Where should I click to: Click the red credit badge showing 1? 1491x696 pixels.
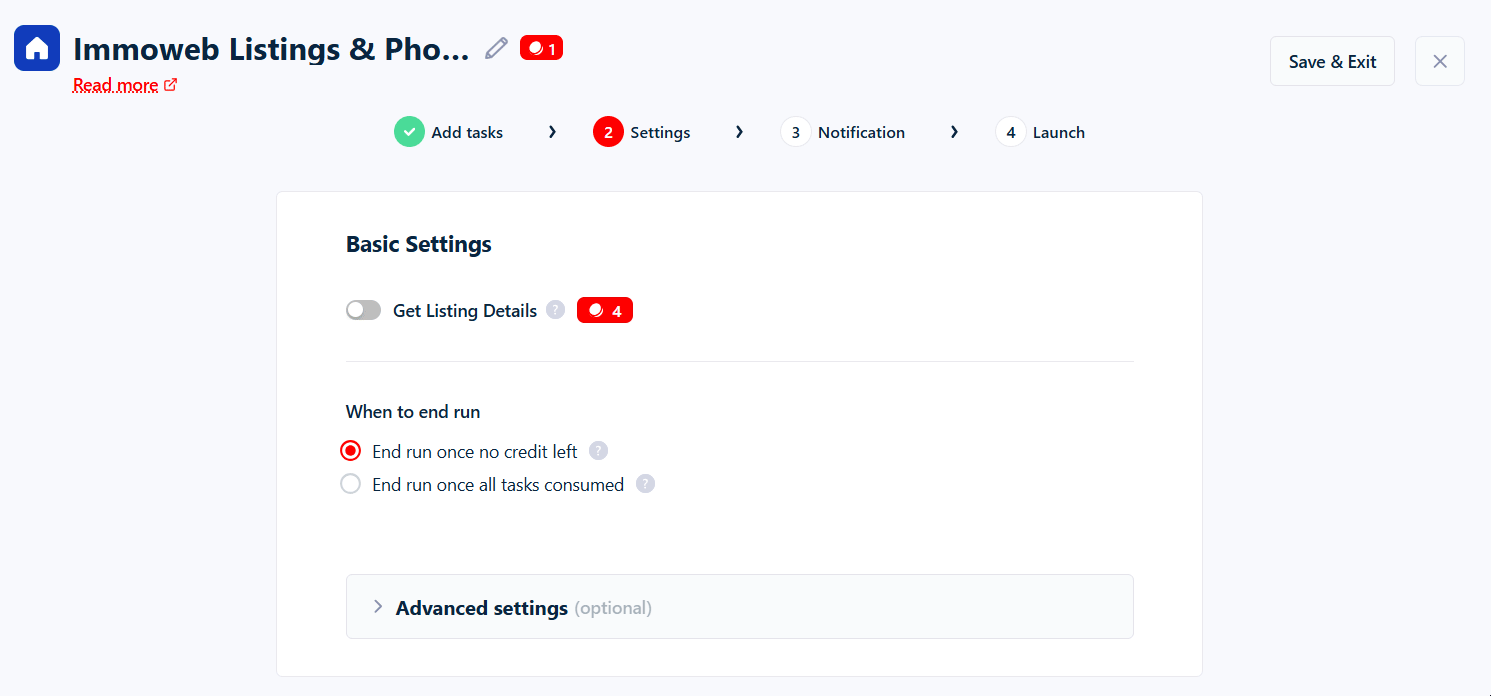(x=541, y=48)
